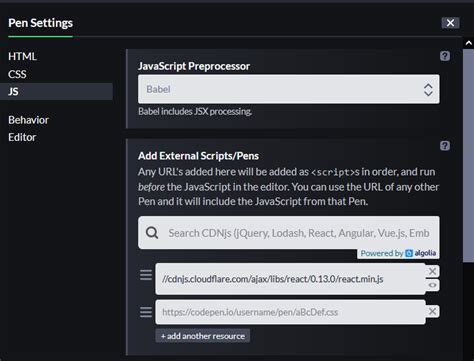Click the scrollbar up arrow
The image size is (474, 361).
tap(468, 43)
